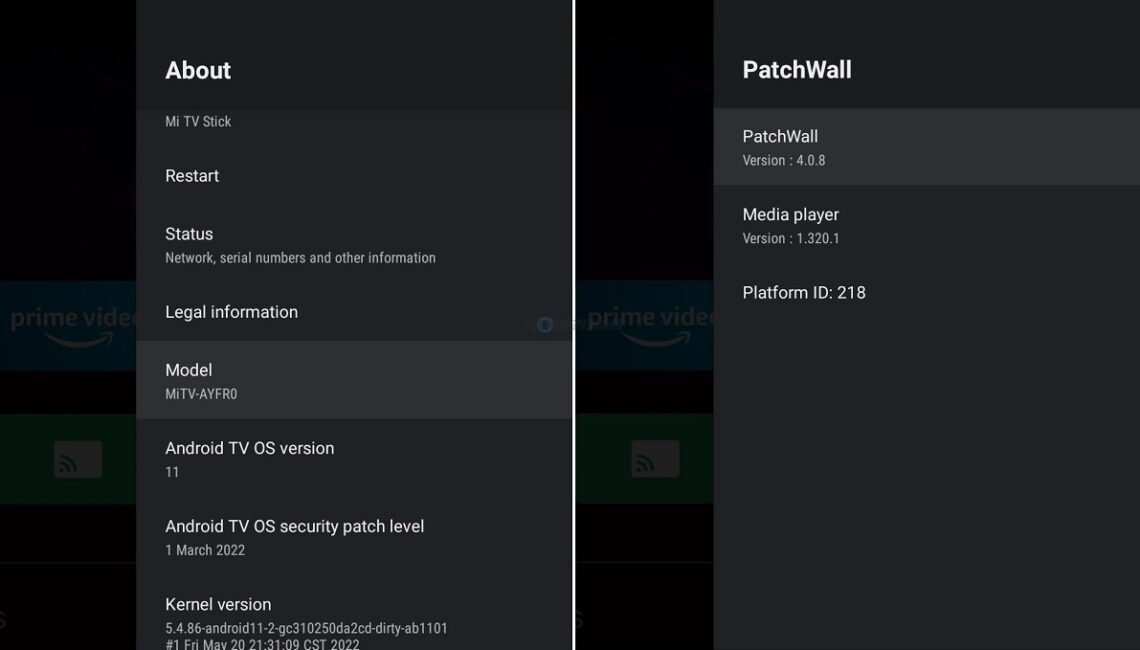Click the Platform ID: 218 row
The image size is (1140, 650).
pyautogui.click(x=804, y=293)
